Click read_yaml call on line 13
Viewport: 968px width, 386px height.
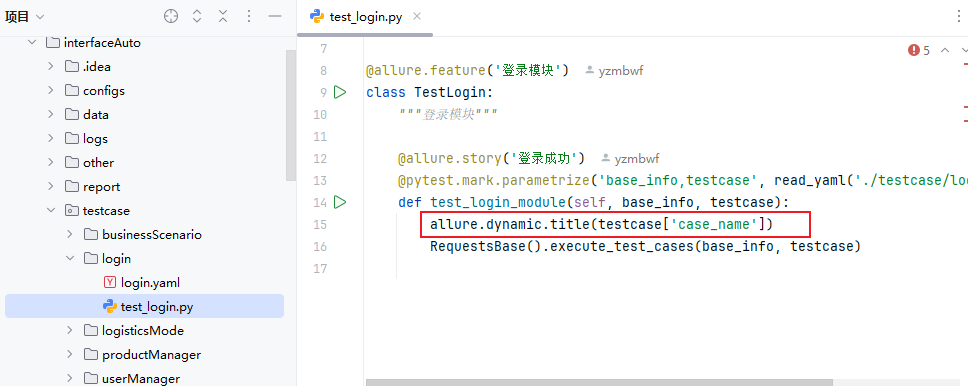click(x=811, y=180)
